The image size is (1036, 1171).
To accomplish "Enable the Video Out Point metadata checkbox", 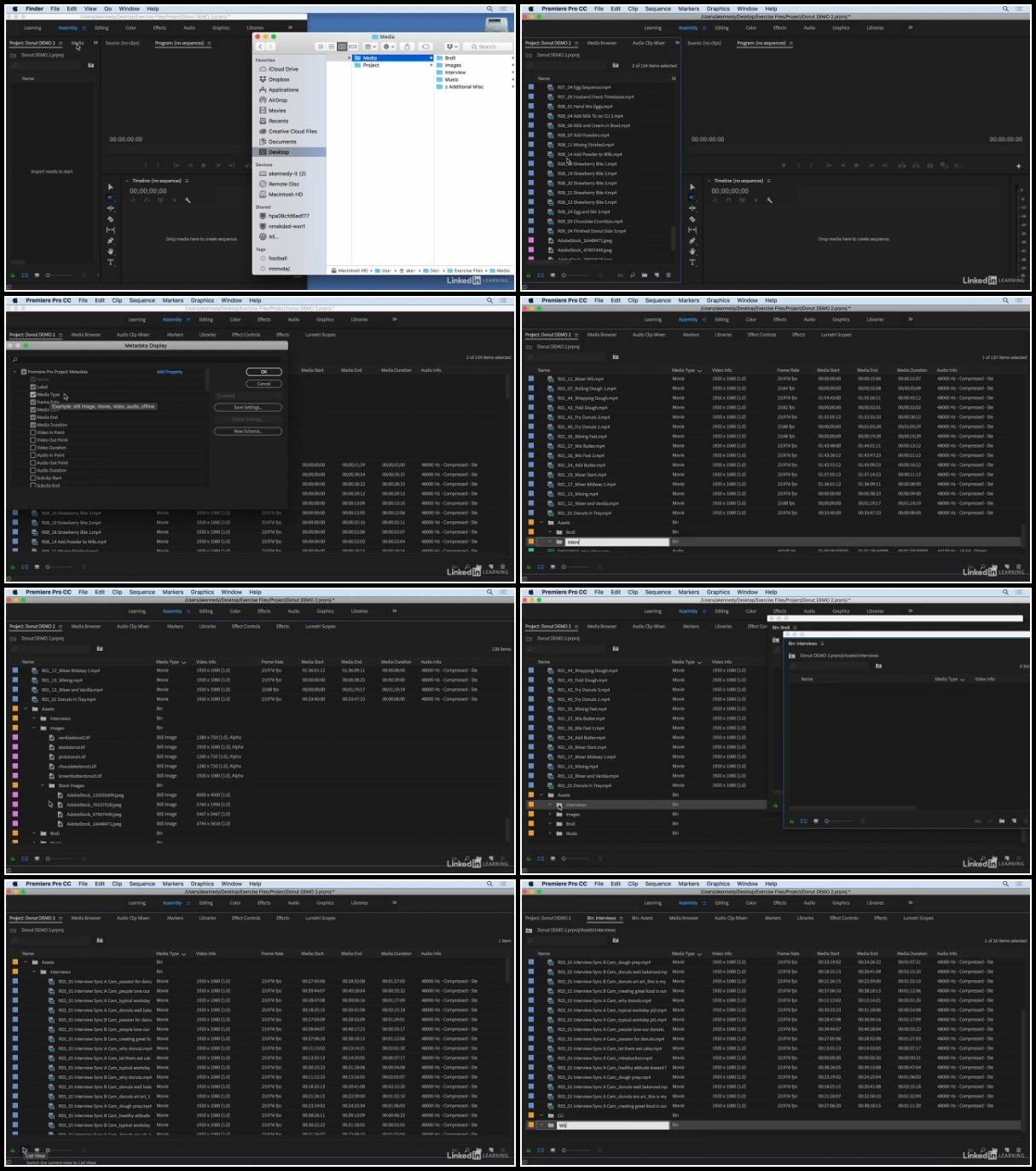I will pyautogui.click(x=33, y=440).
